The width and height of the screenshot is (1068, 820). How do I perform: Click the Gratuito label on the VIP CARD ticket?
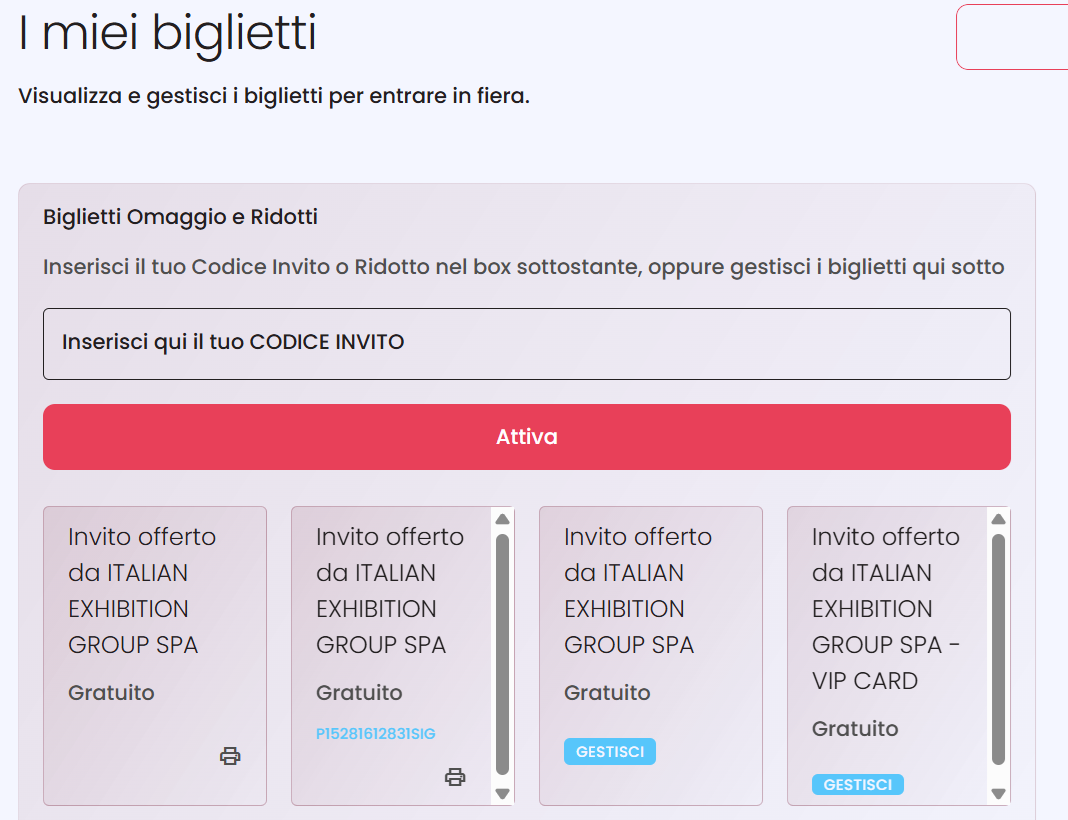tap(855, 729)
